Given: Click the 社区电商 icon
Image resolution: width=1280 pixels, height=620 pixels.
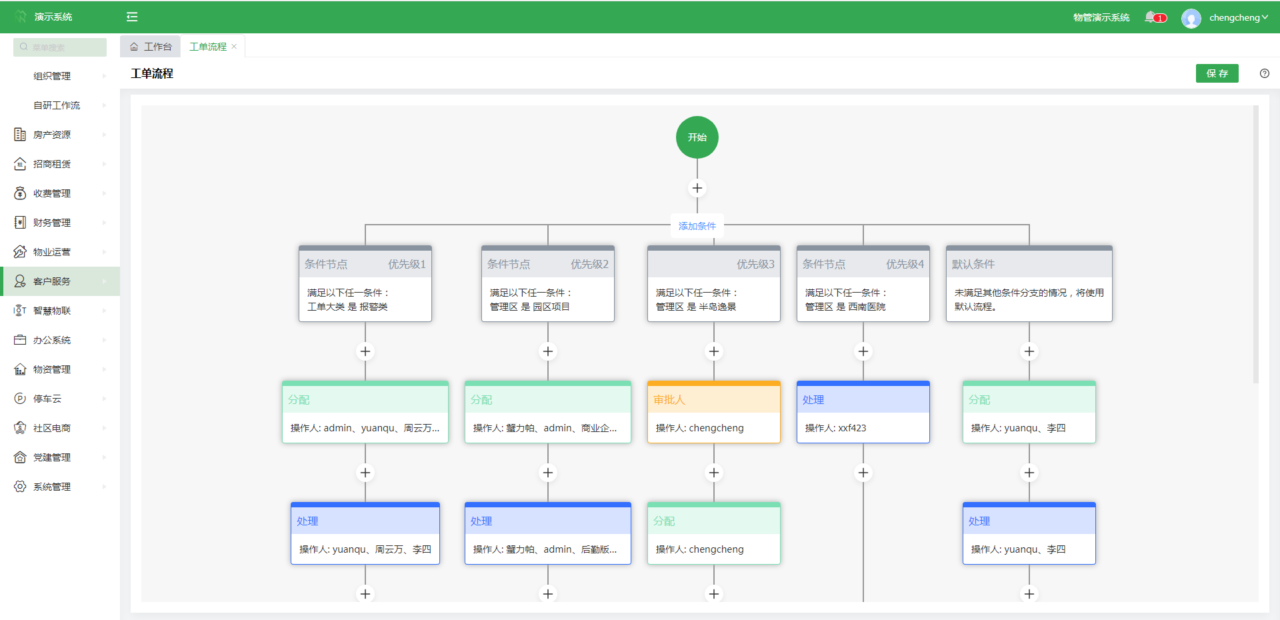Looking at the screenshot, I should (x=20, y=428).
